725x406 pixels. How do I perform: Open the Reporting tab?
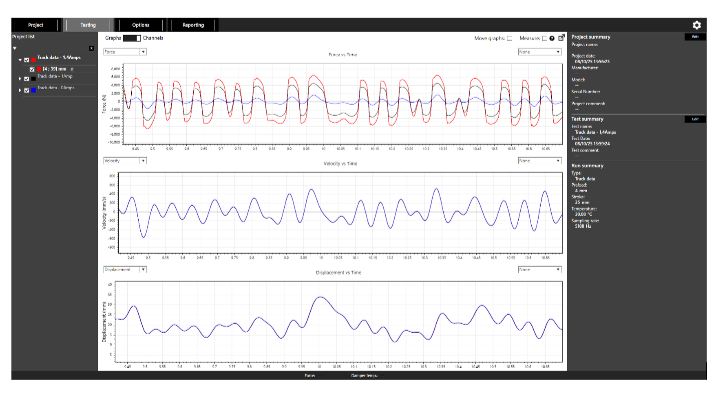pyautogui.click(x=193, y=24)
